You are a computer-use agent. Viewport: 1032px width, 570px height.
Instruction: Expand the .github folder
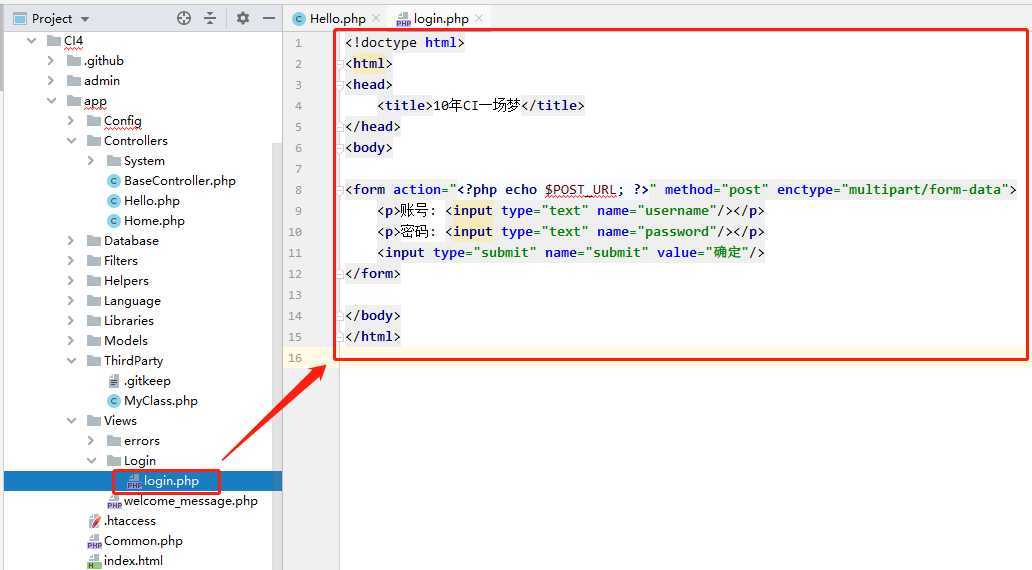pos(51,61)
